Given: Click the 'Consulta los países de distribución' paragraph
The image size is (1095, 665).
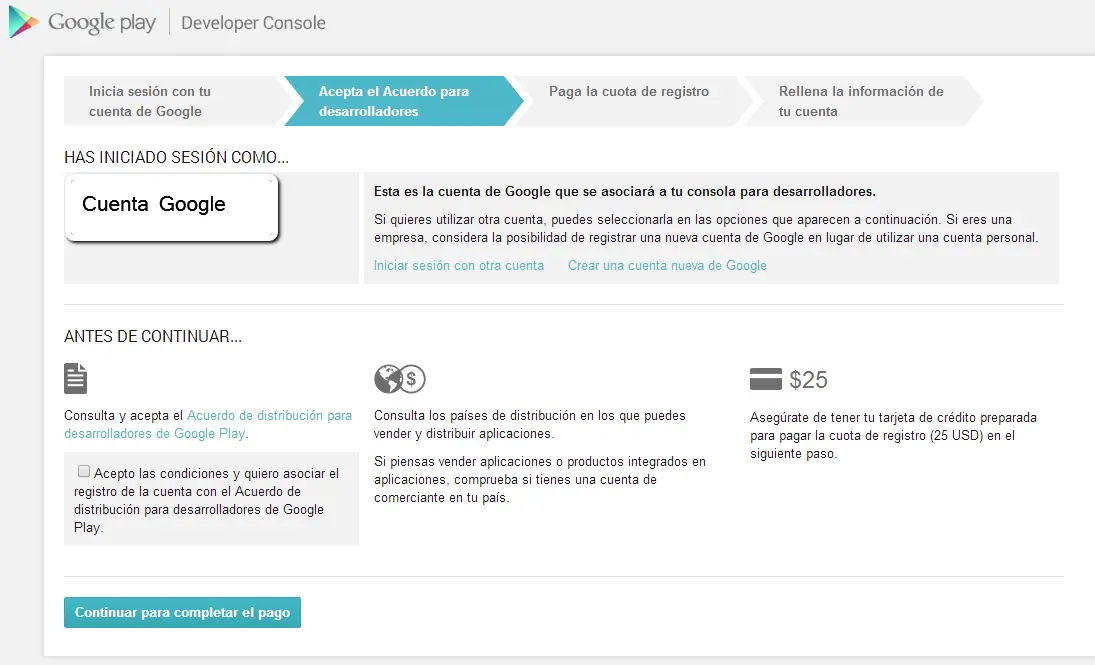Looking at the screenshot, I should (x=530, y=425).
